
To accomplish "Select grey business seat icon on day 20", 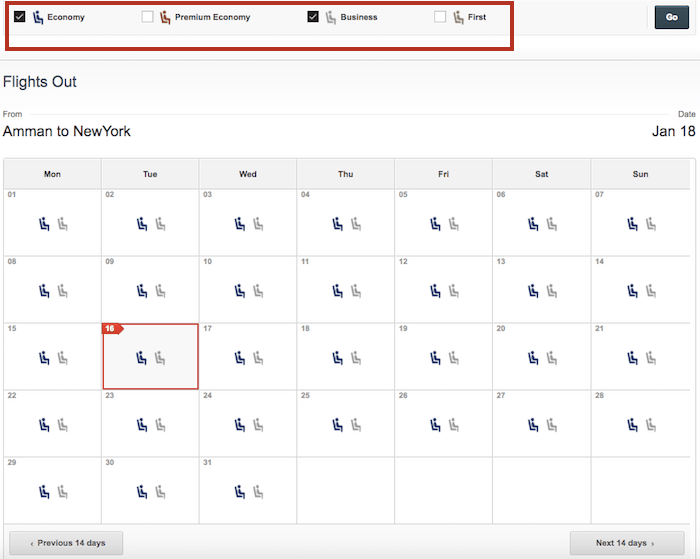I will pyautogui.click(x=552, y=358).
